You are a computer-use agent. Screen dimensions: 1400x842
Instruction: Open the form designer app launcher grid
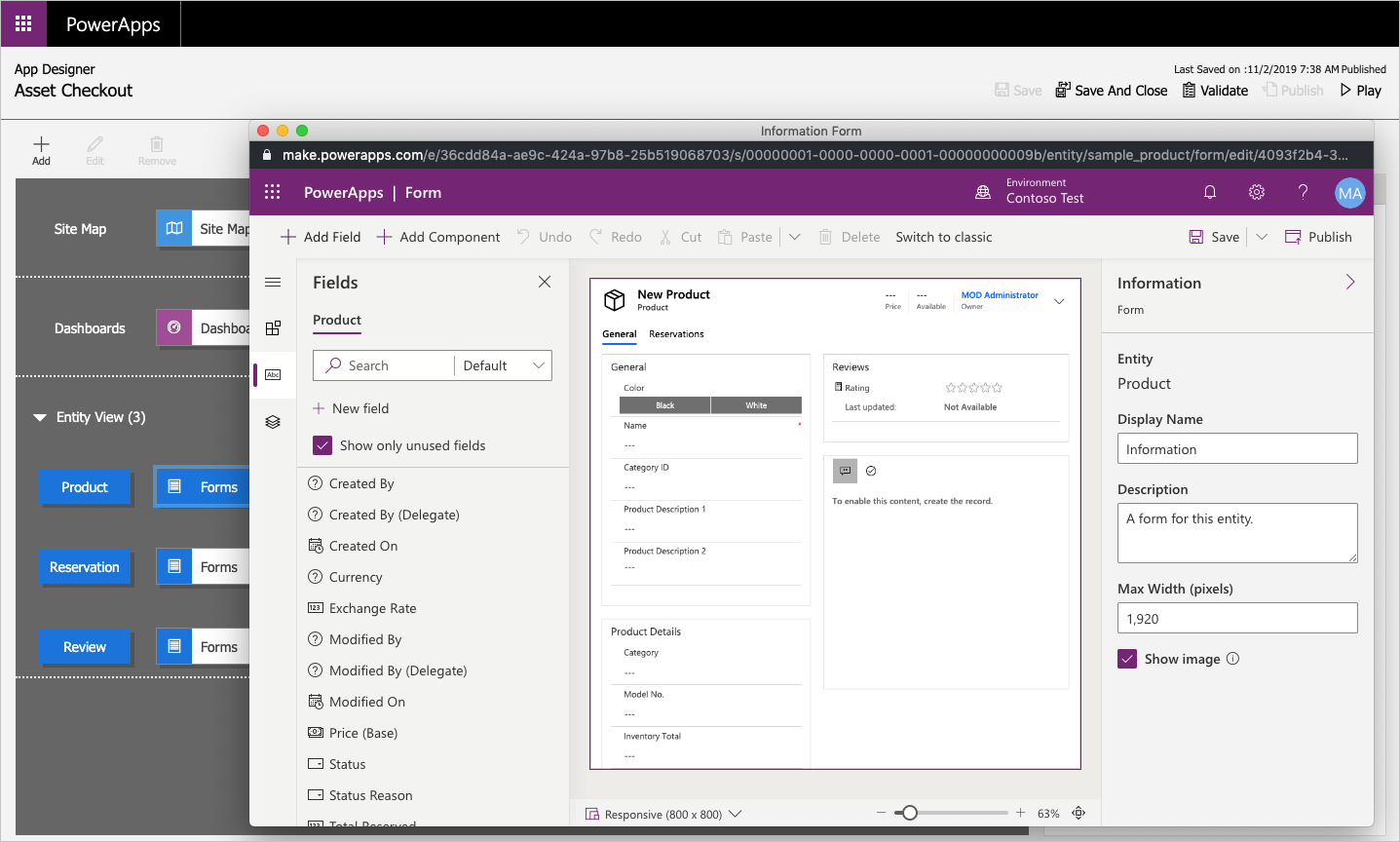coord(273,192)
